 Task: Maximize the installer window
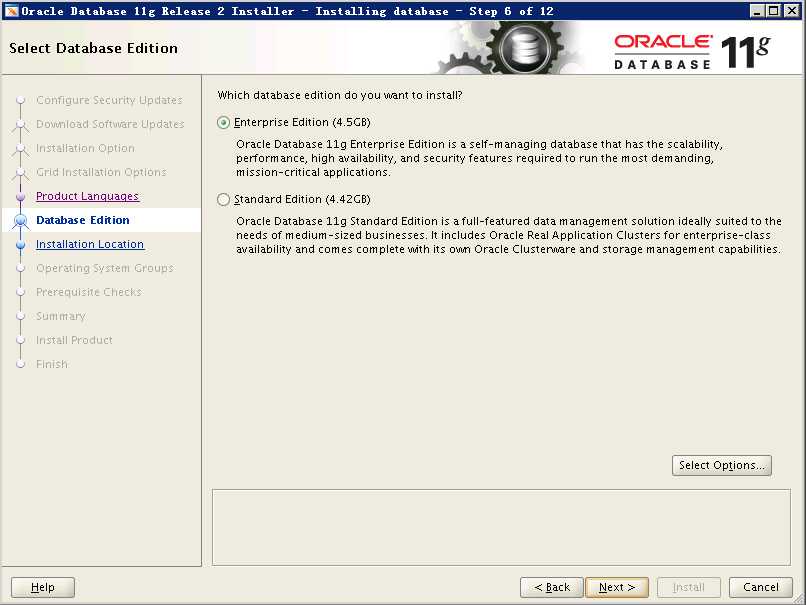point(774,11)
